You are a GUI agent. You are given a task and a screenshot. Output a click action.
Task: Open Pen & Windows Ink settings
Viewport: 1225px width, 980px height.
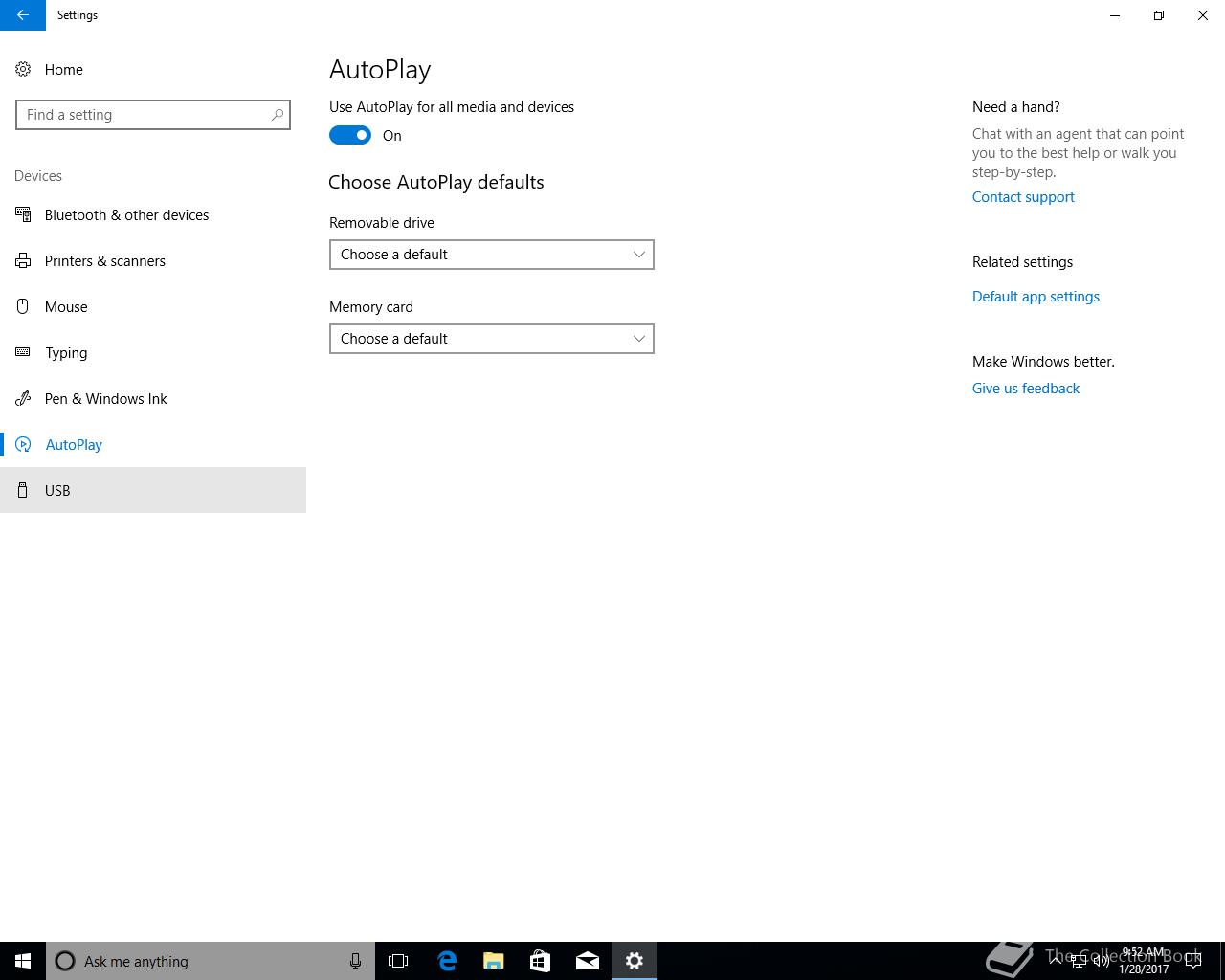(x=153, y=399)
